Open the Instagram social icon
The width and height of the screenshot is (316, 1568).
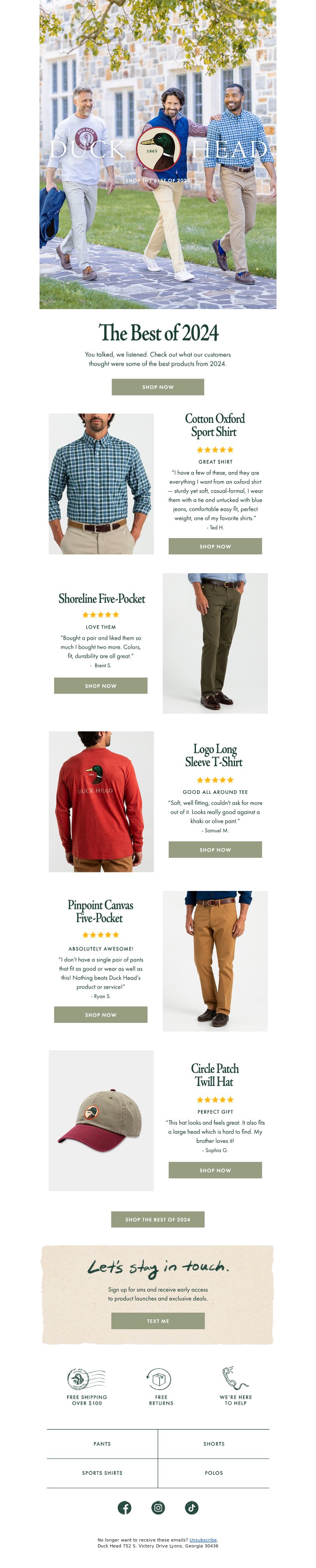tap(158, 1508)
